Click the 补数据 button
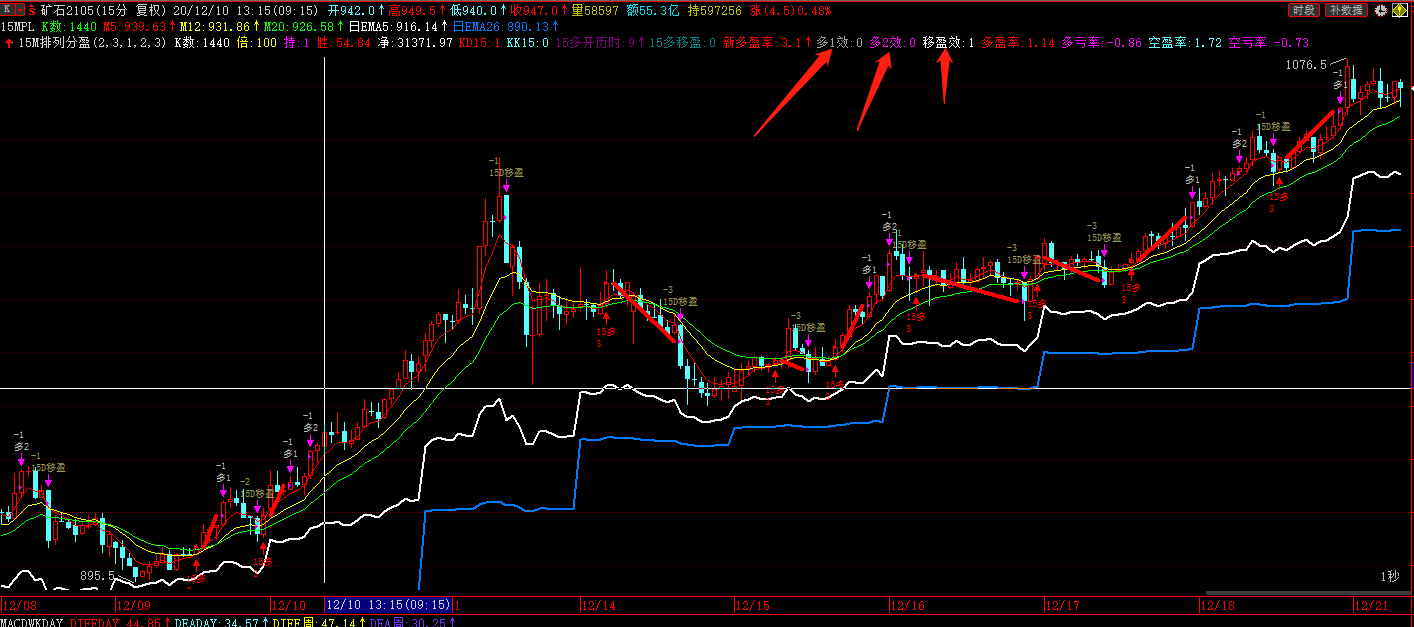The width and height of the screenshot is (1414, 627). (x=1346, y=10)
